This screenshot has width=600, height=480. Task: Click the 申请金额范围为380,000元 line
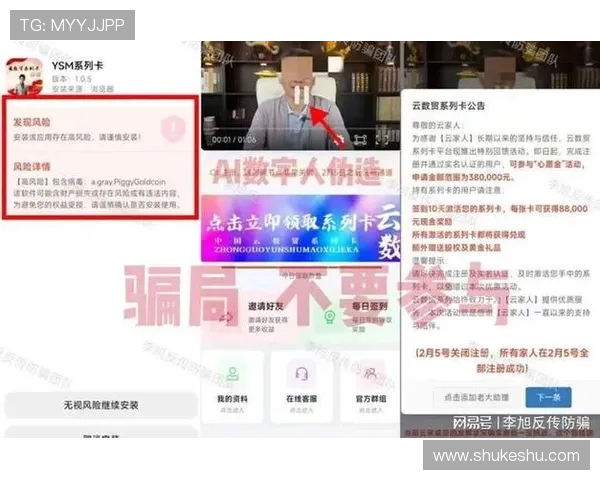(x=463, y=177)
